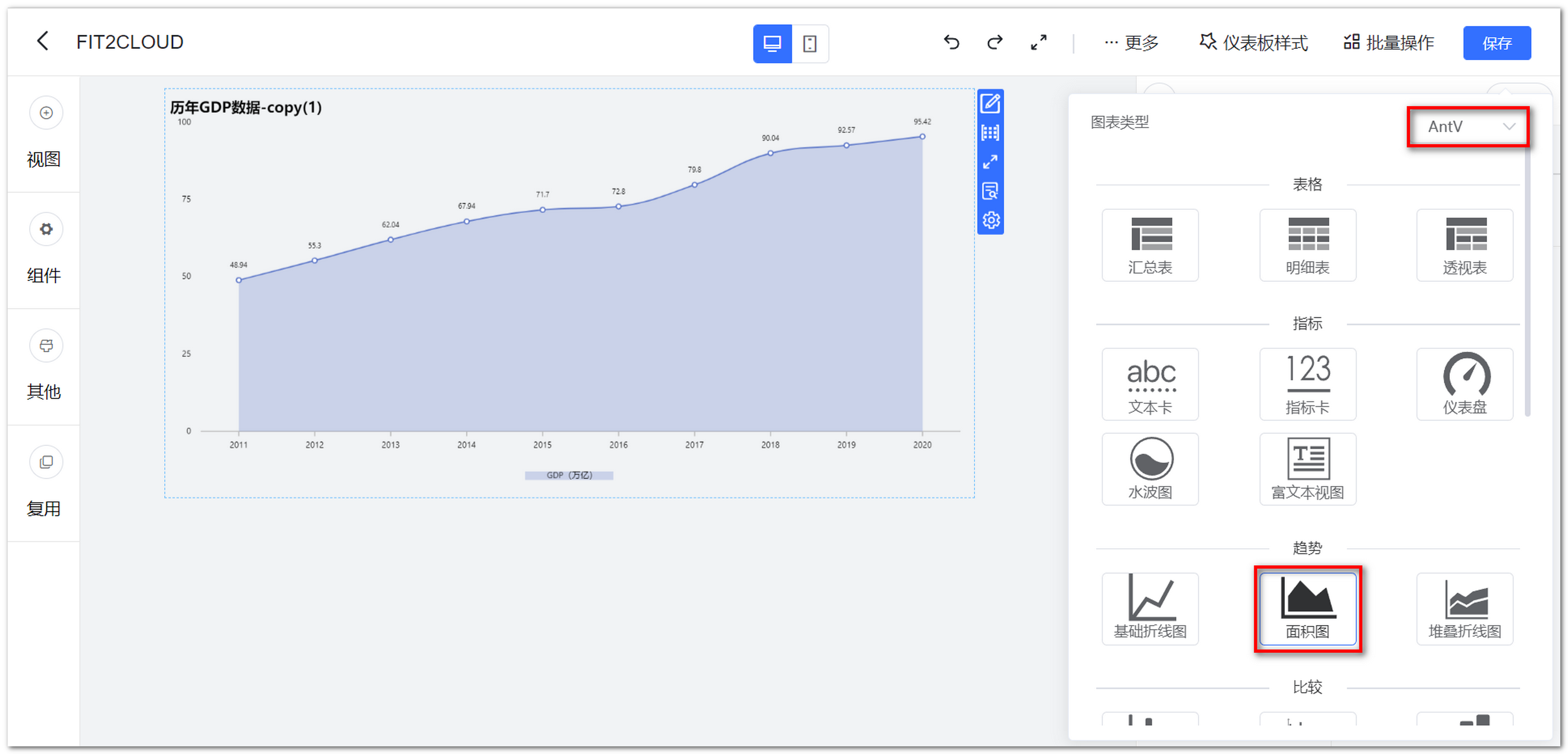Select the 透视表 pivot table type
This screenshot has height=754, width=1568.
(x=1464, y=245)
